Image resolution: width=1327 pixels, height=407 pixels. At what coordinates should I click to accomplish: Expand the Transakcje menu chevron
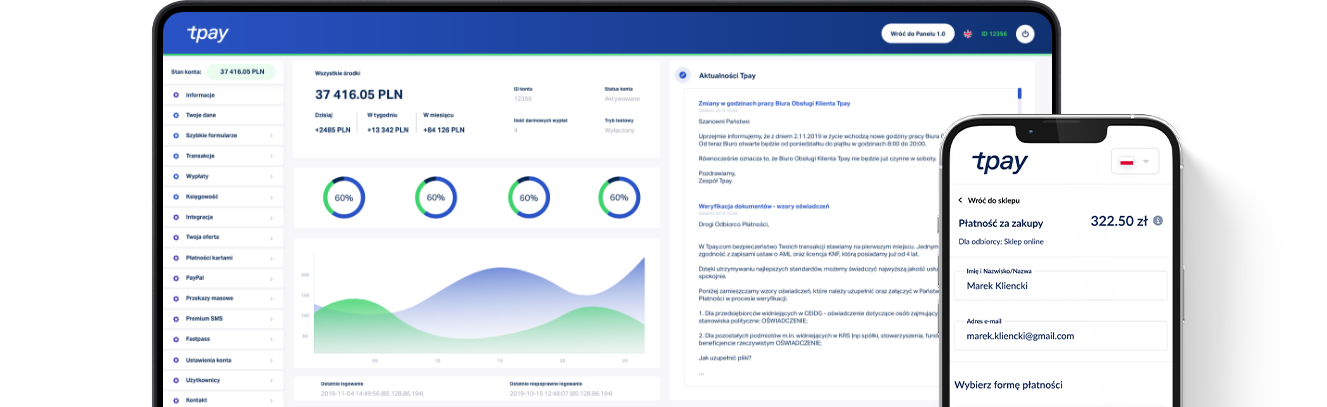click(271, 156)
